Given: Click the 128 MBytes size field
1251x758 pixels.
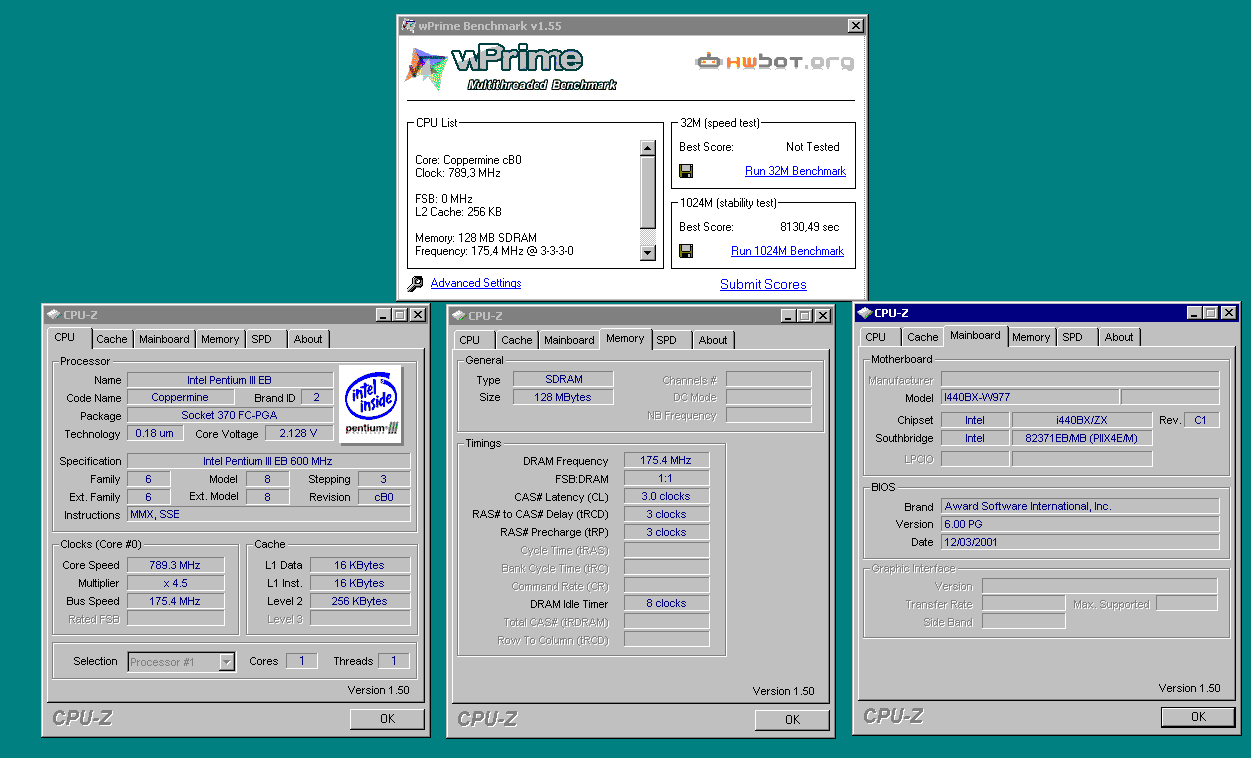Looking at the screenshot, I should pos(563,398).
